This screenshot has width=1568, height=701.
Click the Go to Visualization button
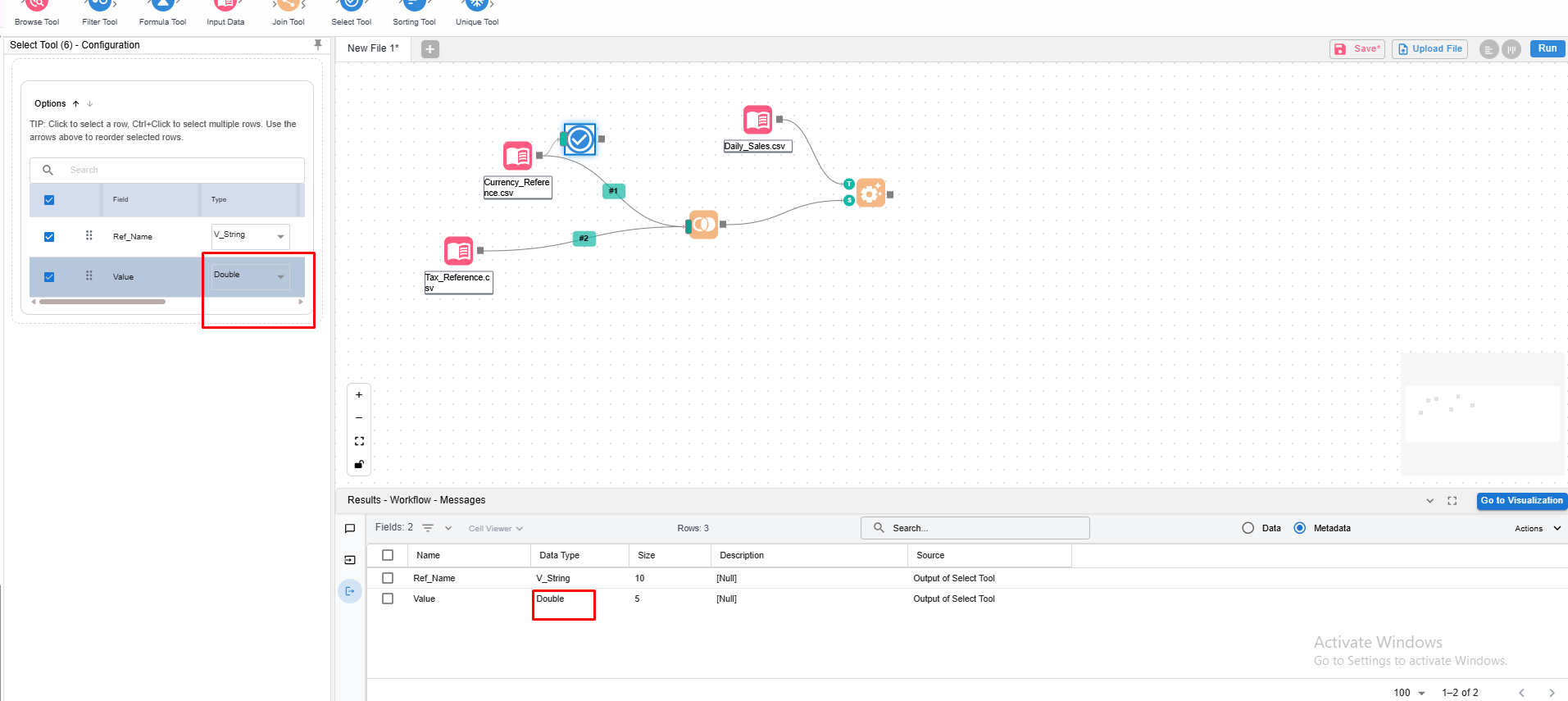click(1521, 501)
